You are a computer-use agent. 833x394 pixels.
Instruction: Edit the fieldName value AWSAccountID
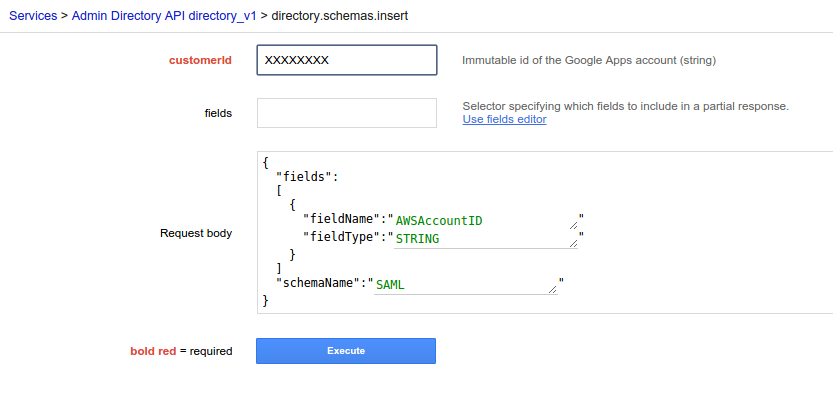[485, 221]
